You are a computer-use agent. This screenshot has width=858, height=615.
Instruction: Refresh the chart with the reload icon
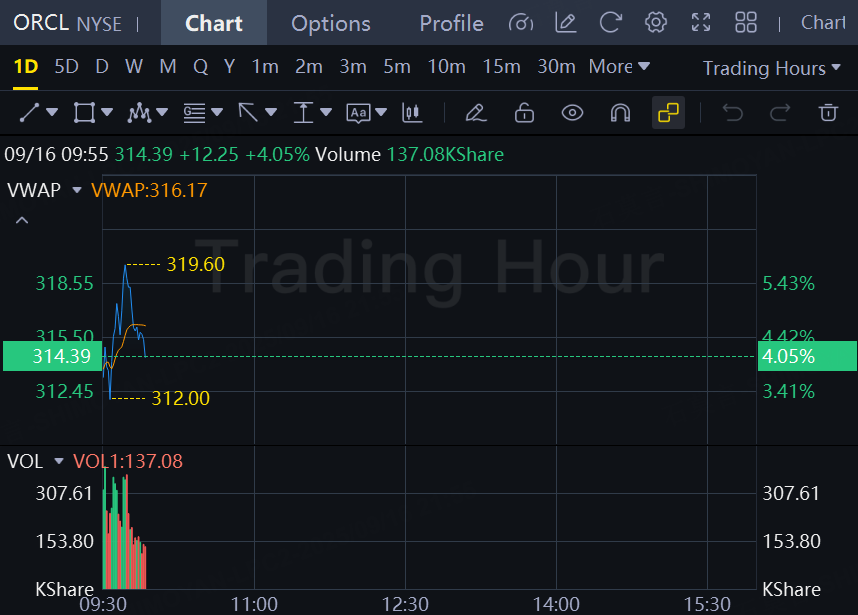(x=610, y=23)
